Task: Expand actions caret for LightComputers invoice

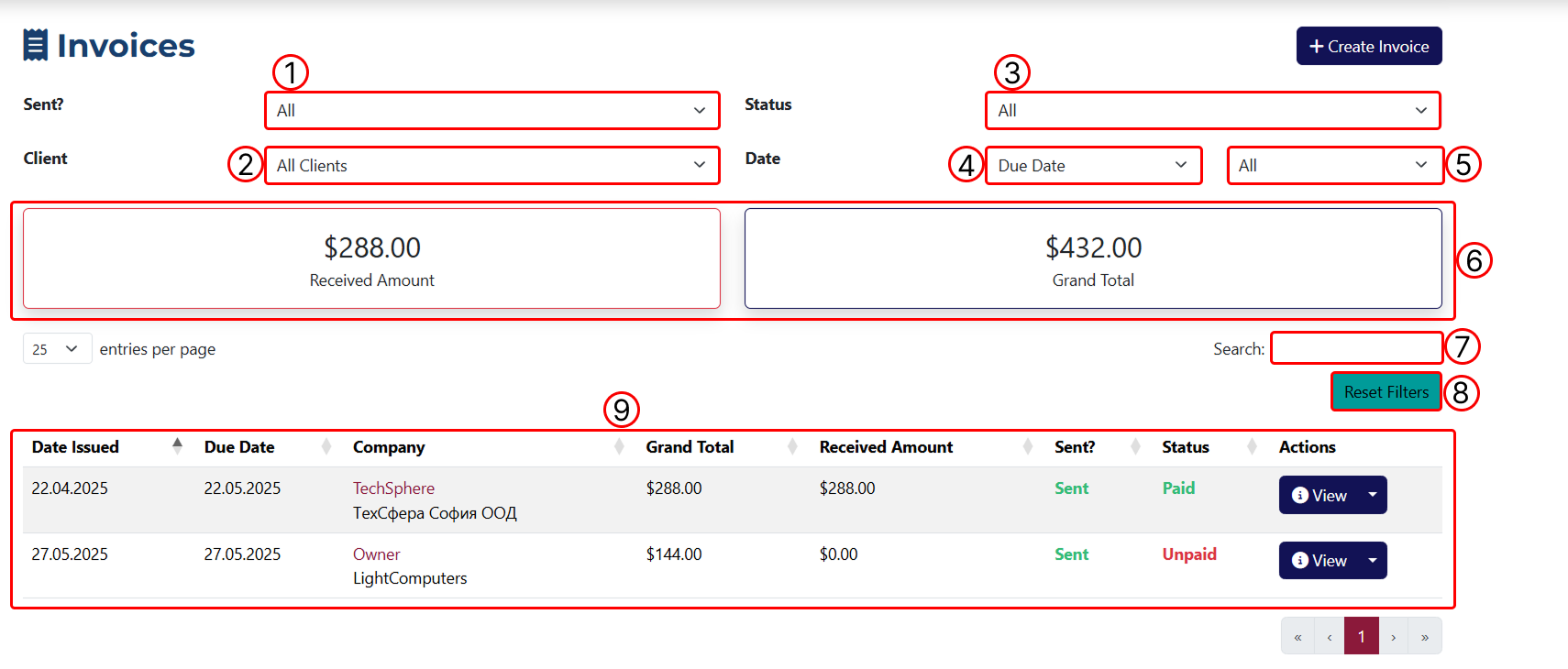Action: coord(1373,560)
